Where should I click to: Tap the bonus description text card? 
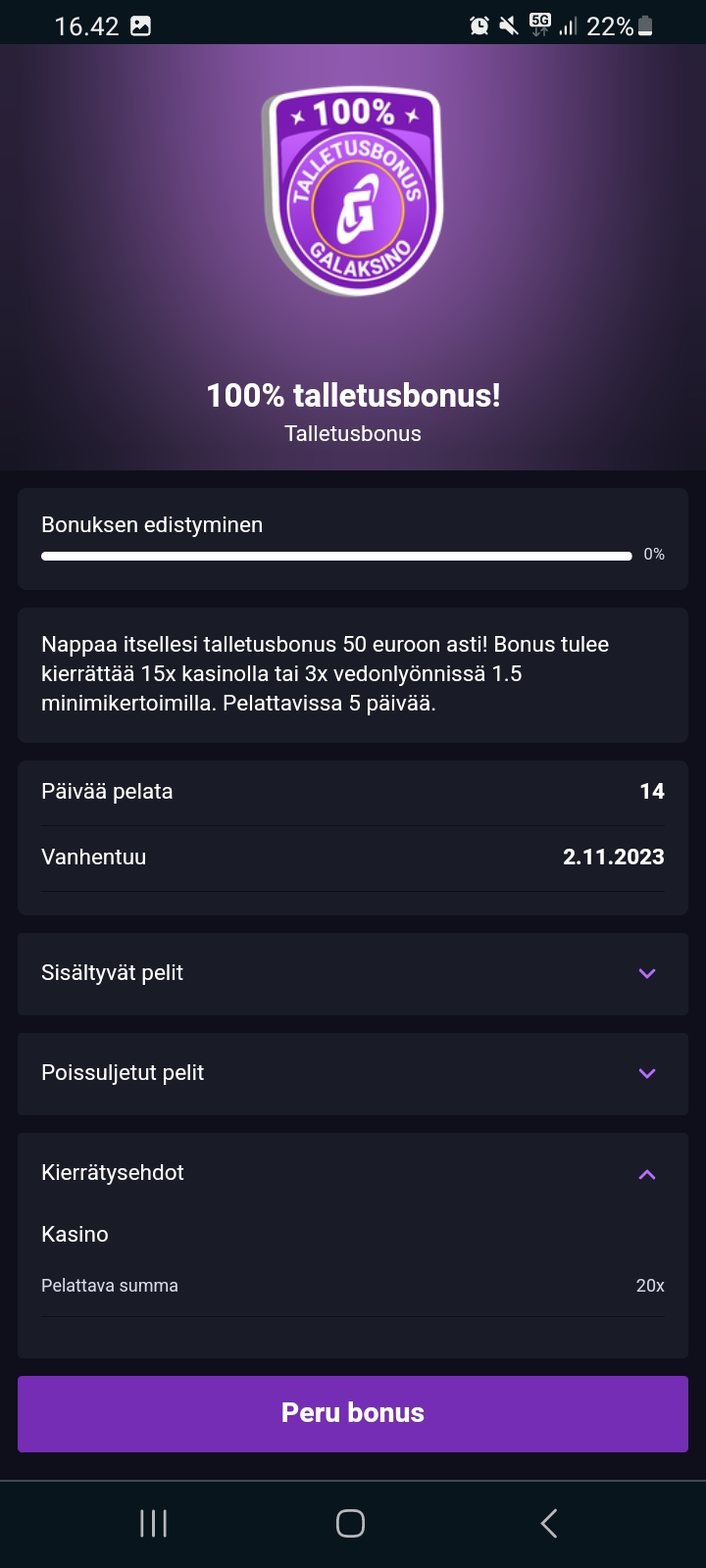(x=353, y=674)
